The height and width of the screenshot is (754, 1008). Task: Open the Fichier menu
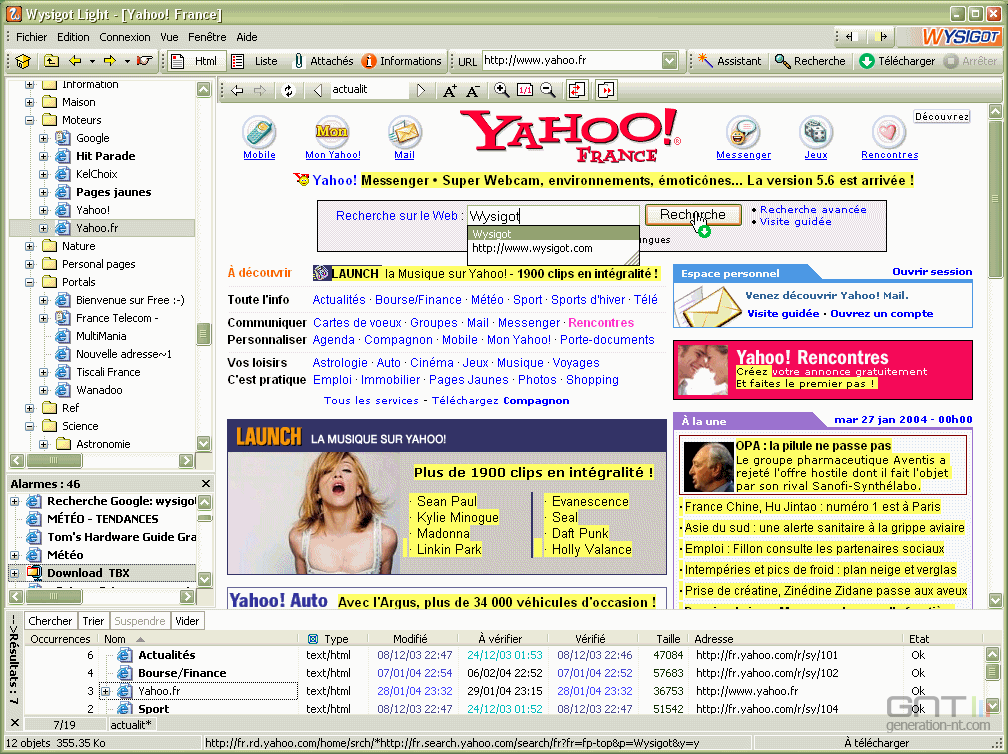pos(32,37)
